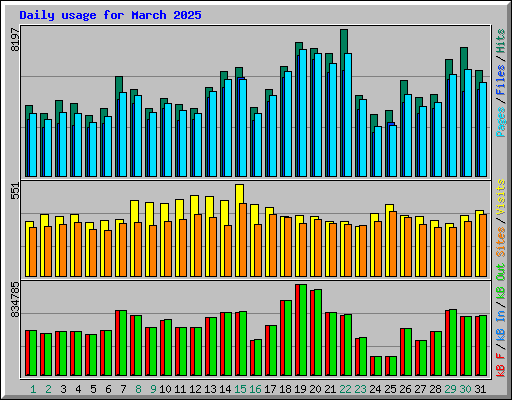This screenshot has height=400, width=512.
Task: Select day label 8 on the axis
Action: 138,389
